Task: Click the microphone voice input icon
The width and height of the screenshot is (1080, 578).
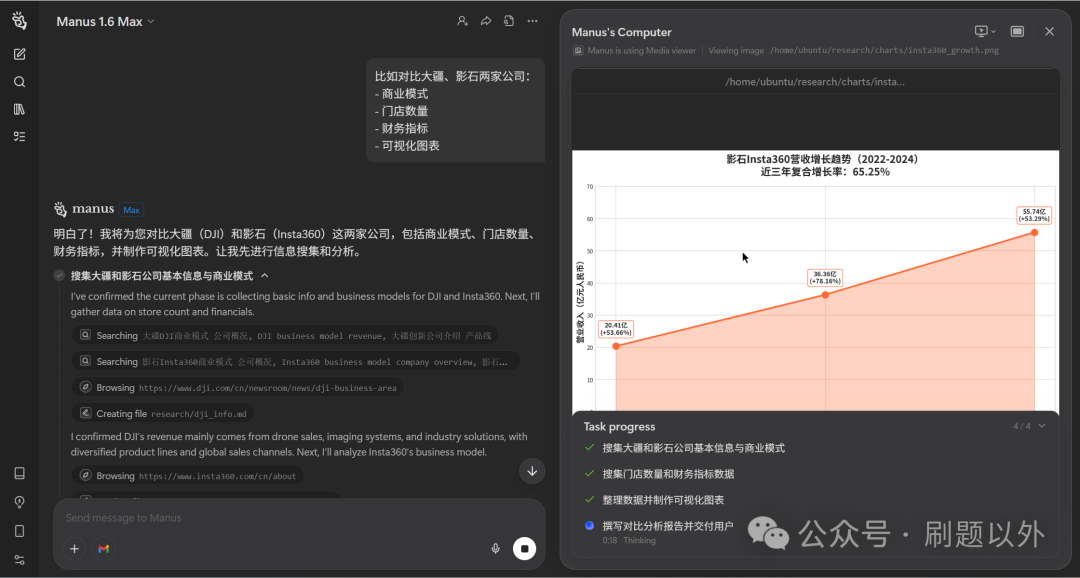Action: click(x=495, y=548)
